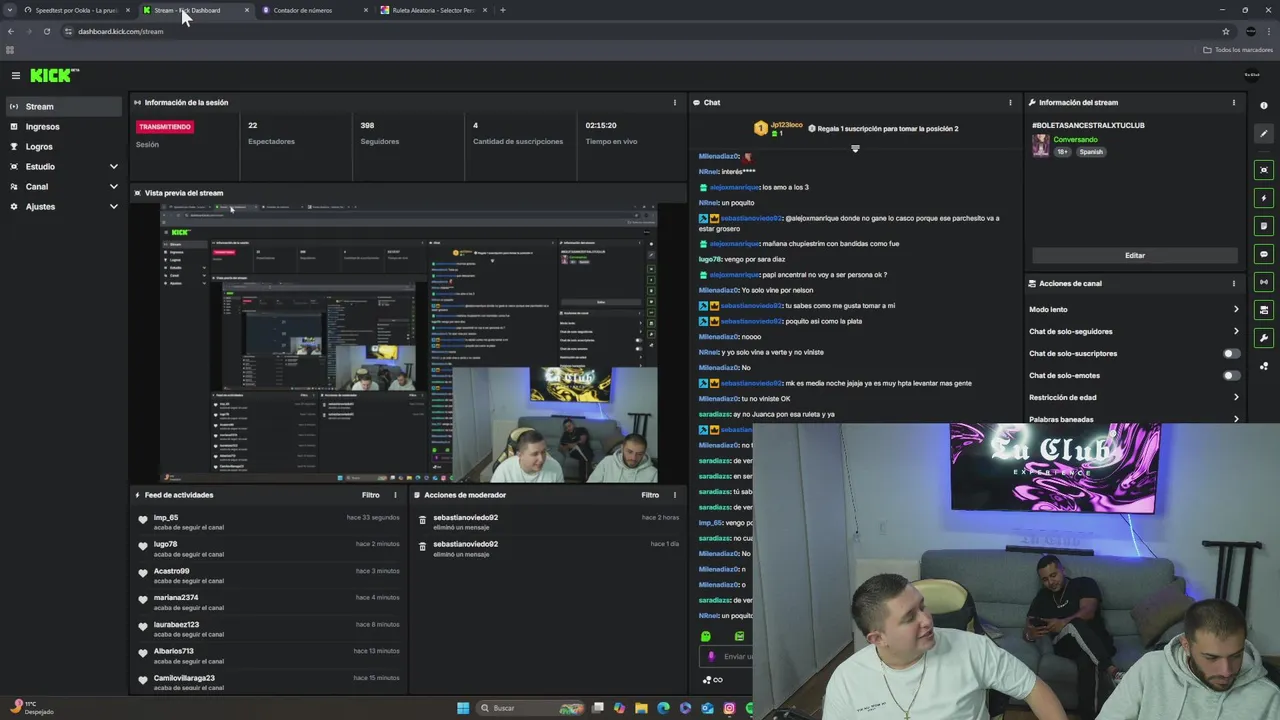Toggle Chat de solo-suscriptores switch
Screen dimensions: 1280x720
pos(1232,353)
